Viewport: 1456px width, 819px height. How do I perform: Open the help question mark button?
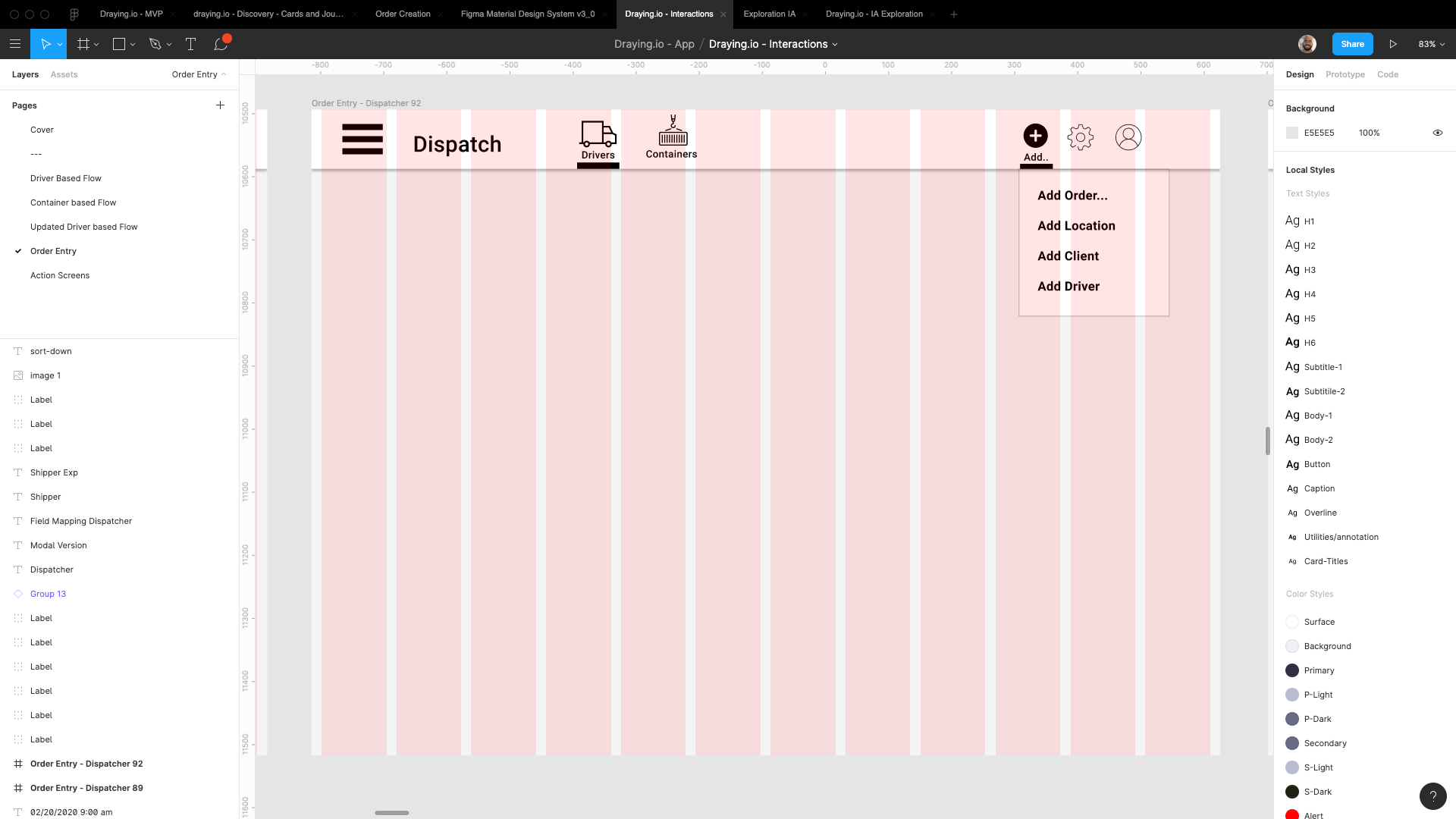(x=1432, y=796)
